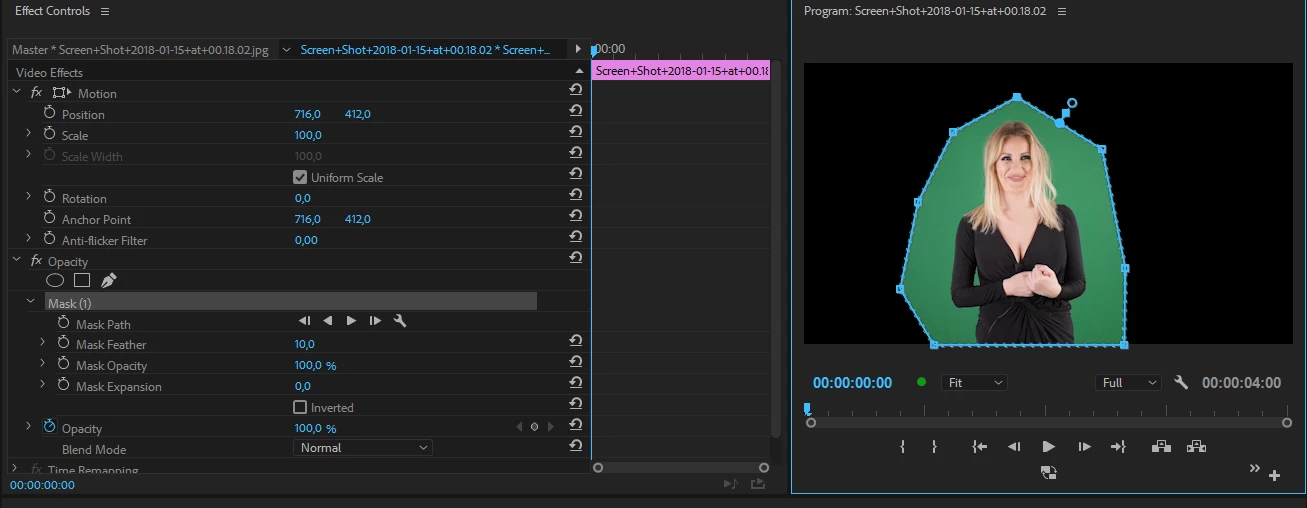Play the Program monitor
1307x508 pixels.
pyautogui.click(x=1048, y=447)
